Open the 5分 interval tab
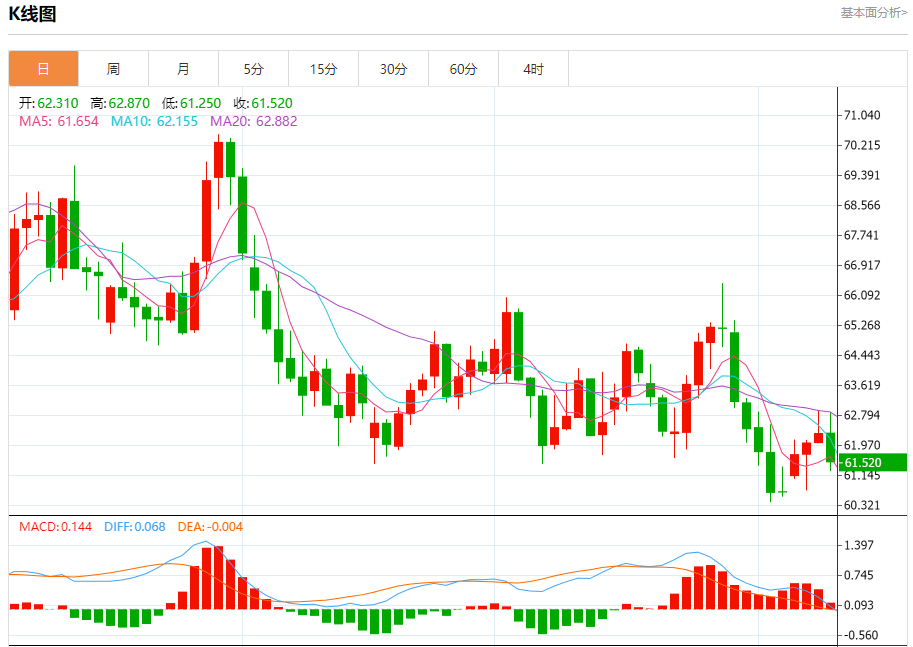 coord(253,69)
